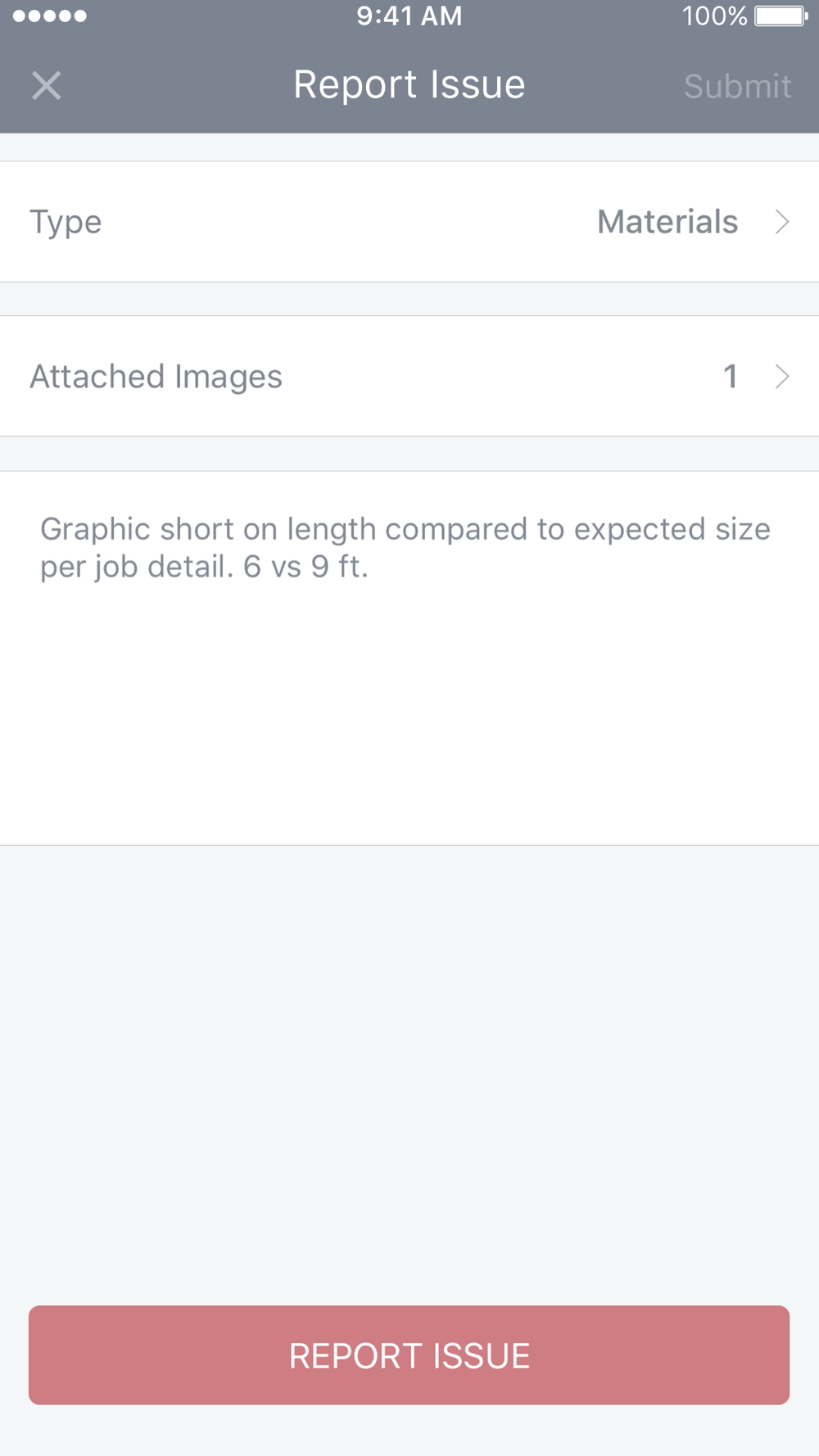This screenshot has width=819, height=1456.
Task: Tap the attached images count 1
Action: click(731, 377)
